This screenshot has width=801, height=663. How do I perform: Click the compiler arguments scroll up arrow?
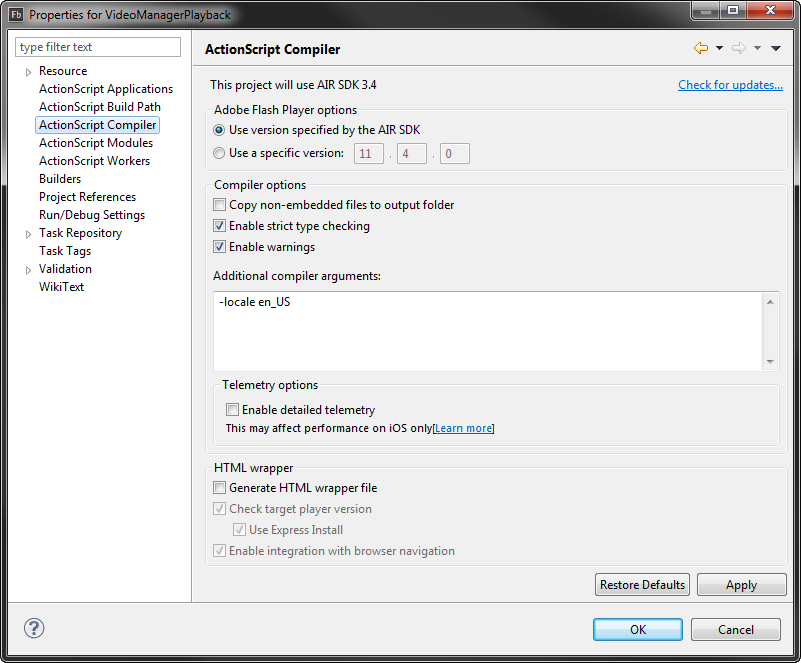tap(770, 302)
